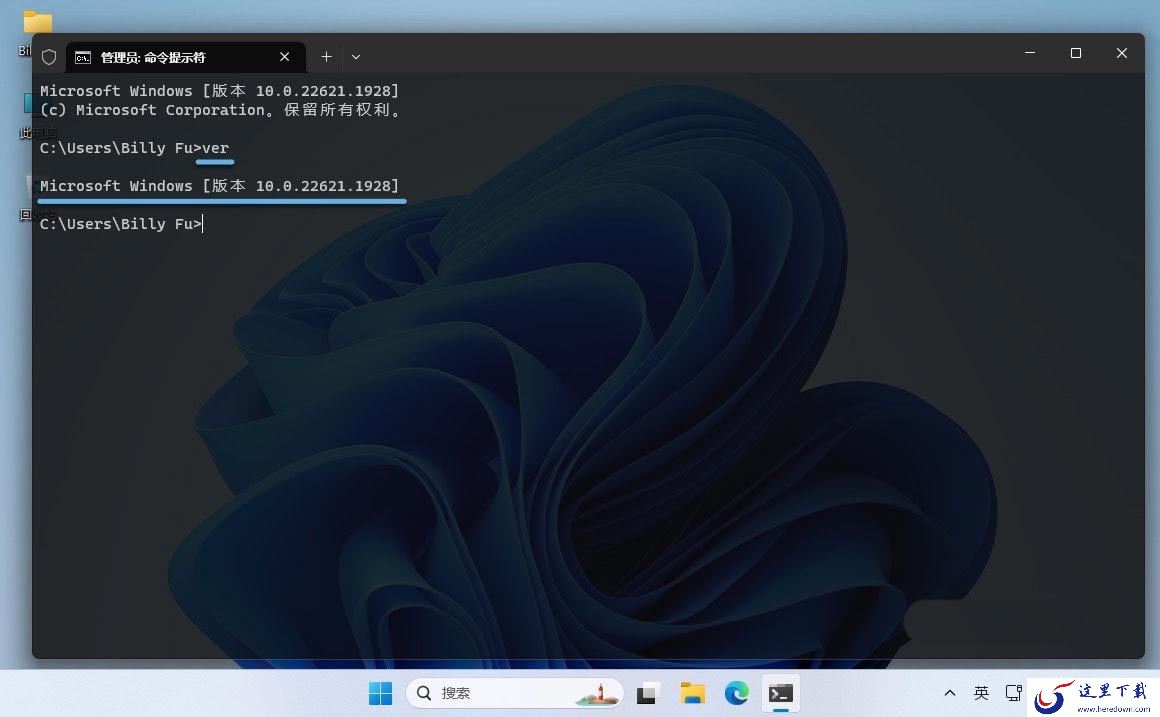The image size is (1160, 717).
Task: Click the Terminal icon on the taskbar
Action: coord(781,693)
